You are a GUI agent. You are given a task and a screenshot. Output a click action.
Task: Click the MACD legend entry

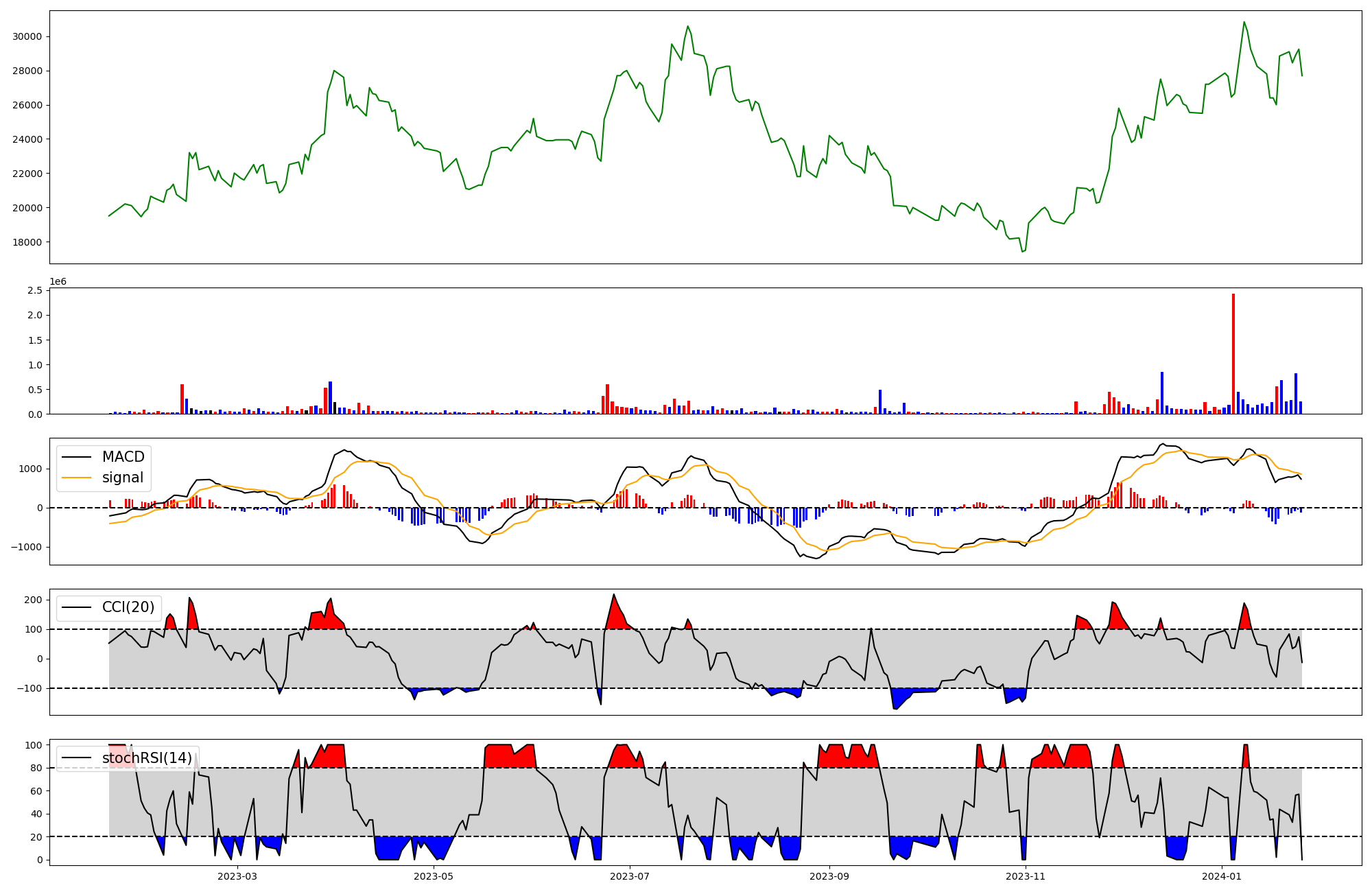click(123, 457)
